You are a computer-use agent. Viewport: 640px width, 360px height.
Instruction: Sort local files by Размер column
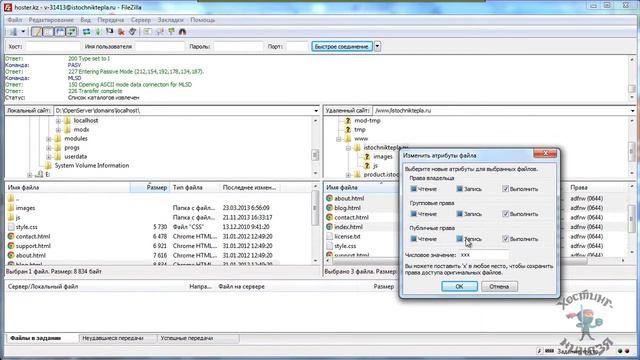pos(149,187)
